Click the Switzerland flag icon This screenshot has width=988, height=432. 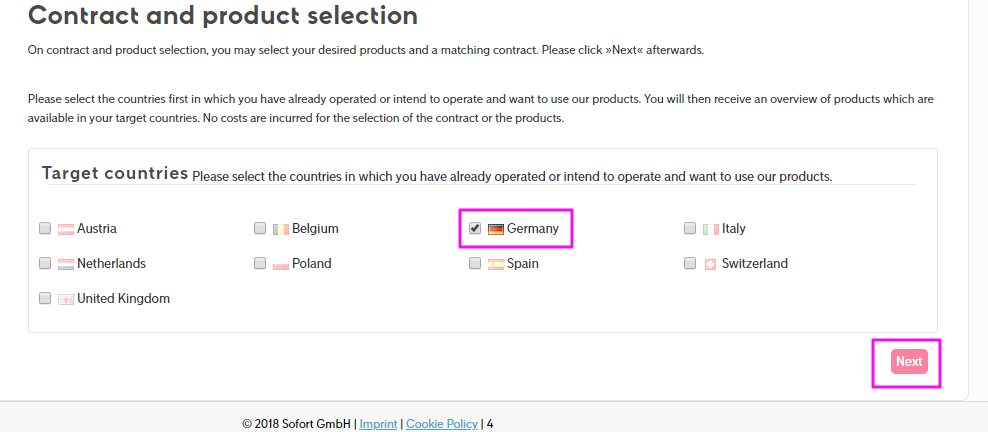point(711,264)
